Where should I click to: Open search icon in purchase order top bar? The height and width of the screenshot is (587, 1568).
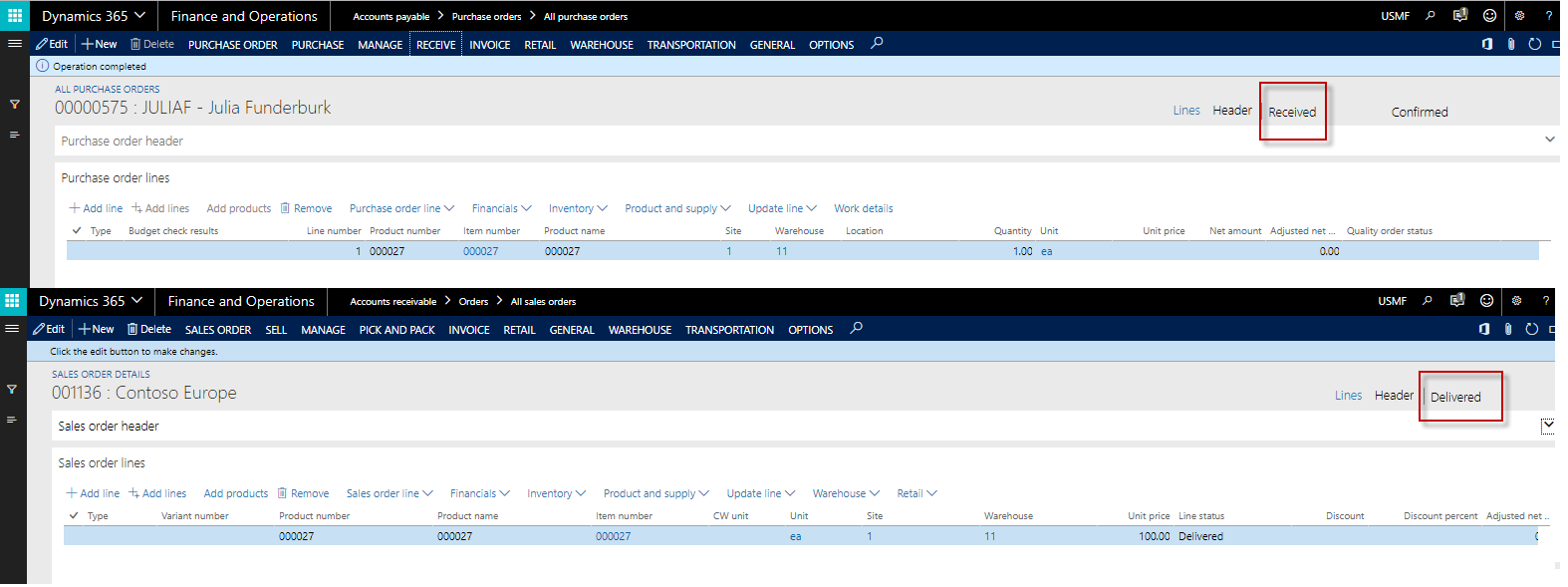[1431, 16]
